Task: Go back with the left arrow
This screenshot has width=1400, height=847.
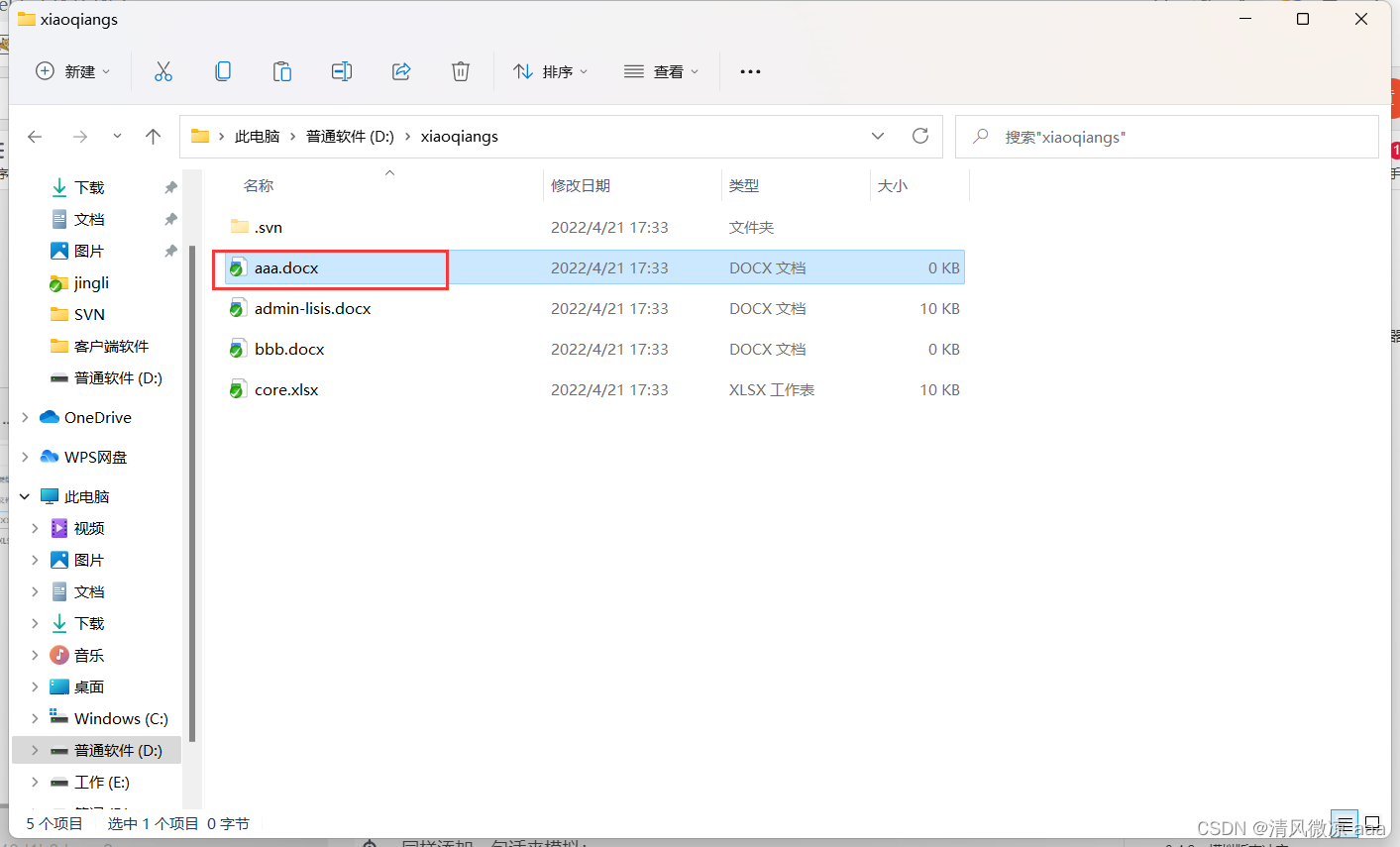Action: point(36,137)
